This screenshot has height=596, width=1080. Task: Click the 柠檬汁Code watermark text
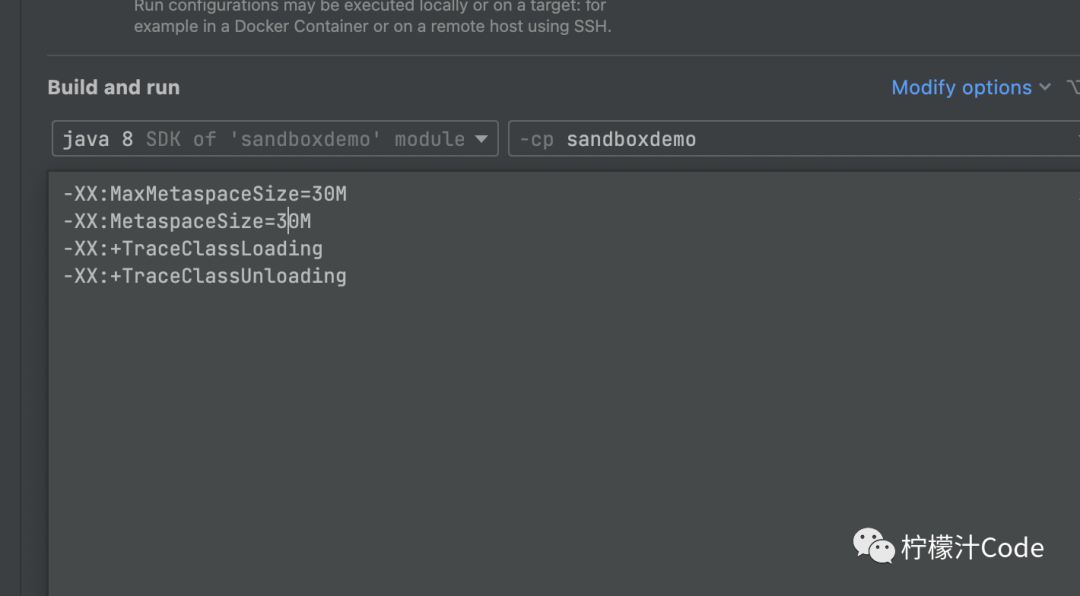tap(973, 548)
